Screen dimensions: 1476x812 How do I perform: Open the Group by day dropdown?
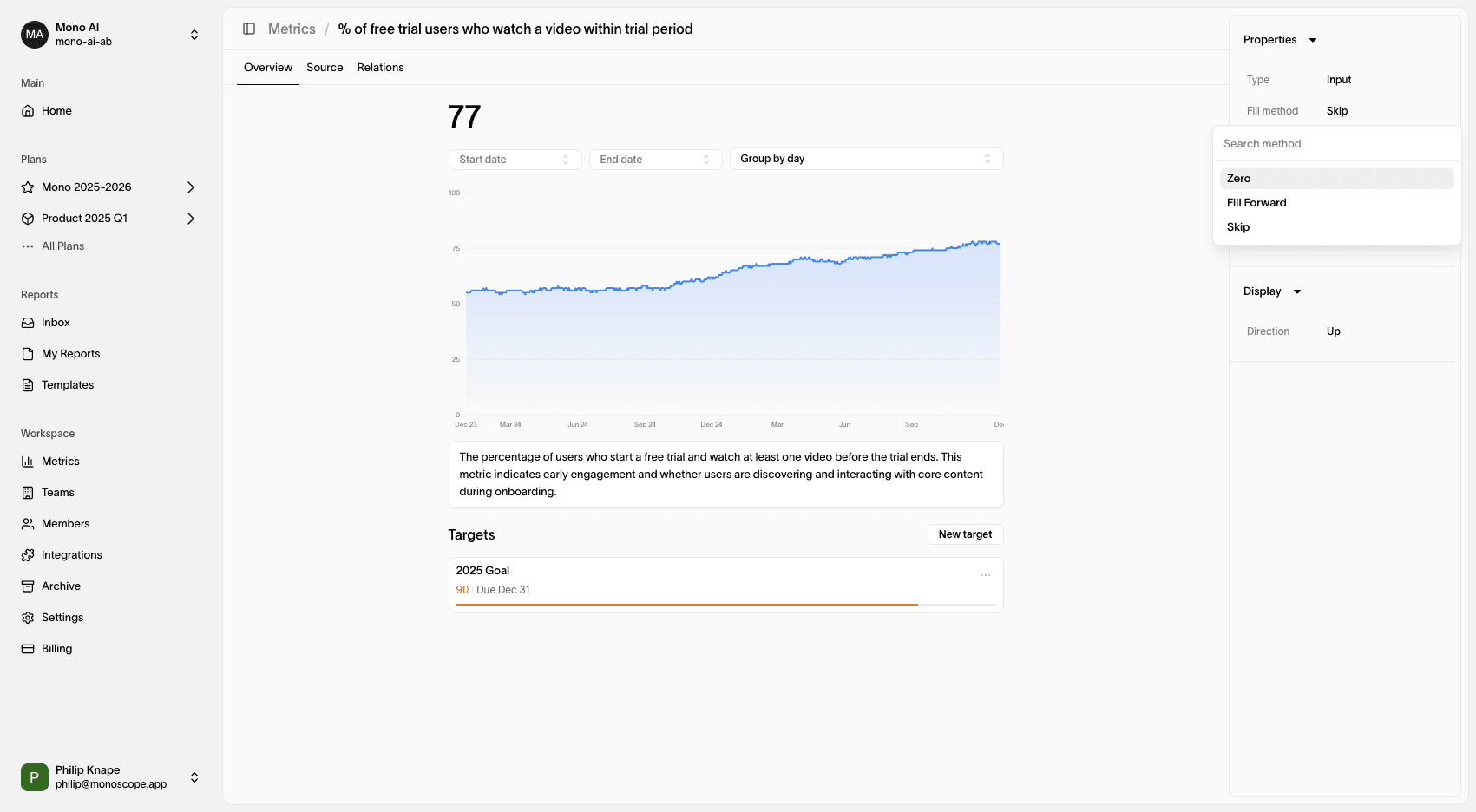coord(865,160)
